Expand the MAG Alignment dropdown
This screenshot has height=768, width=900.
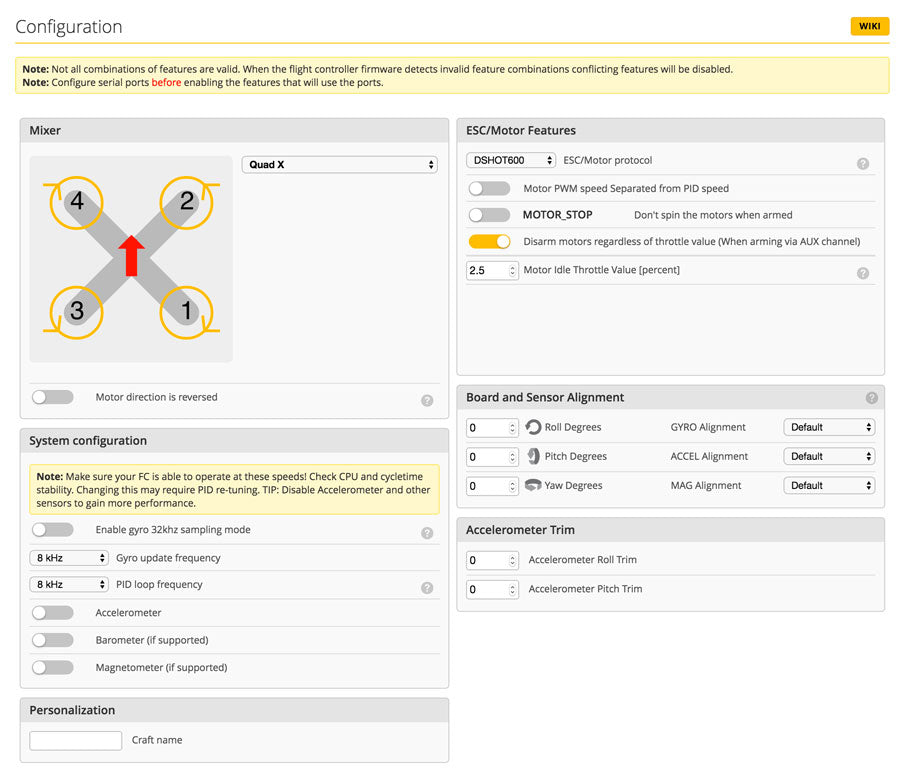click(x=829, y=486)
